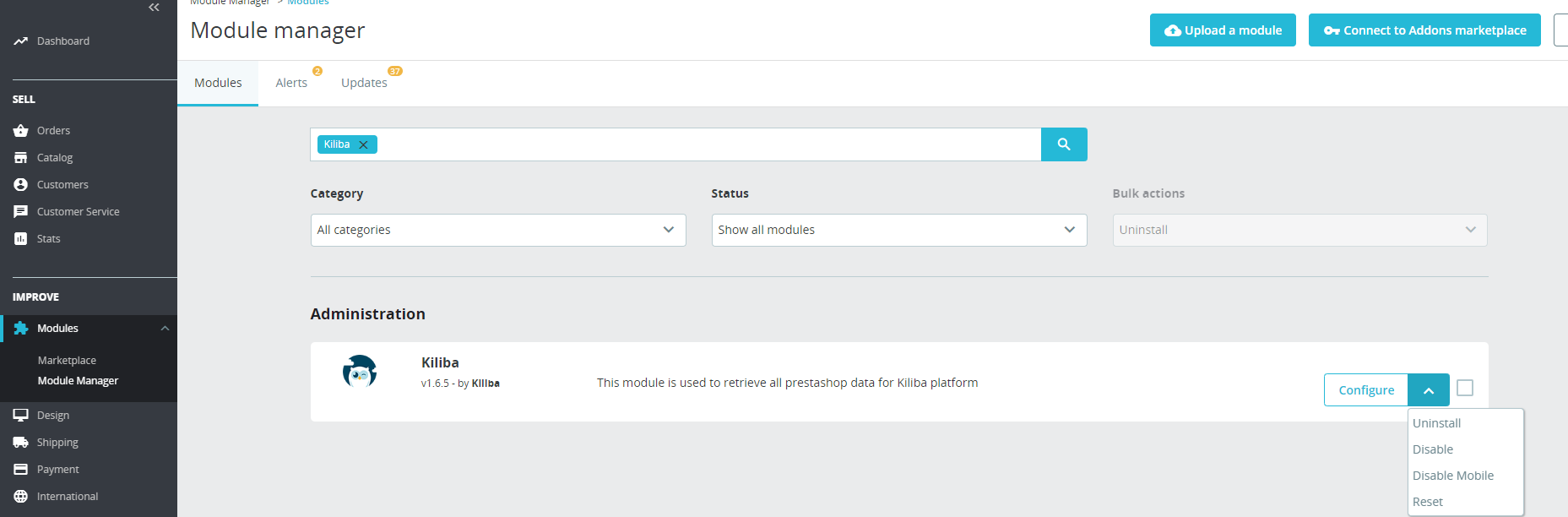
Task: Click the cloud upload icon
Action: (1173, 30)
